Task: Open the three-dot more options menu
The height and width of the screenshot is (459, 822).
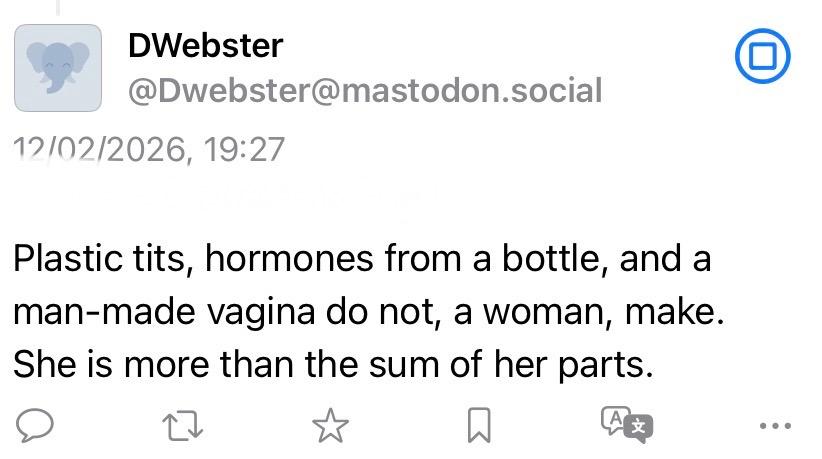Action: [774, 426]
